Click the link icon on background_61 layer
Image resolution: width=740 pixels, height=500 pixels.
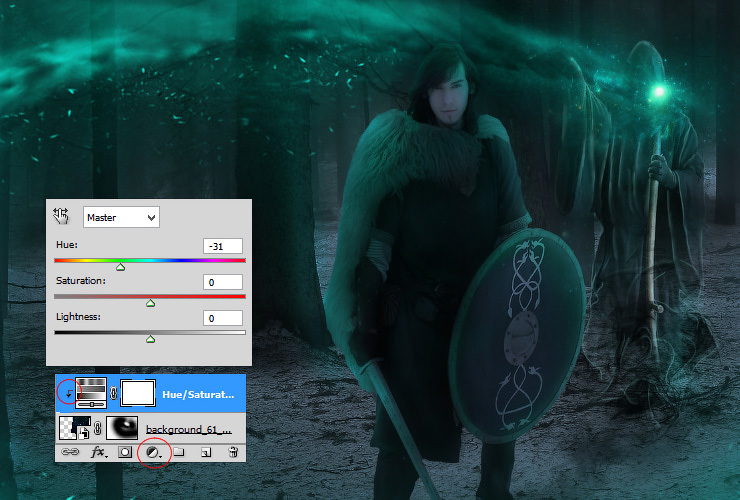(97, 428)
